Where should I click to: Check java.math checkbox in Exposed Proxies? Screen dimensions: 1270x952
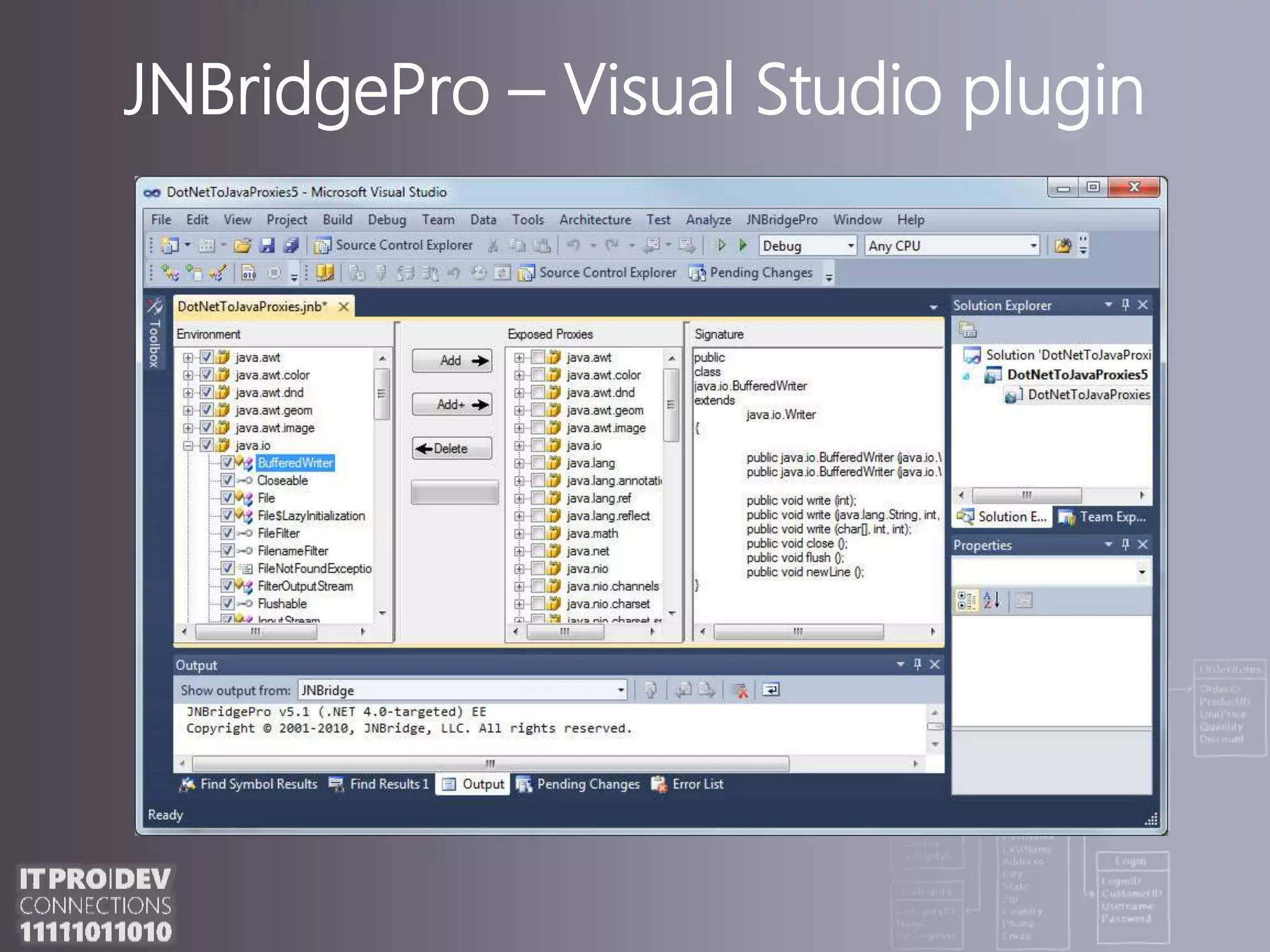click(538, 533)
